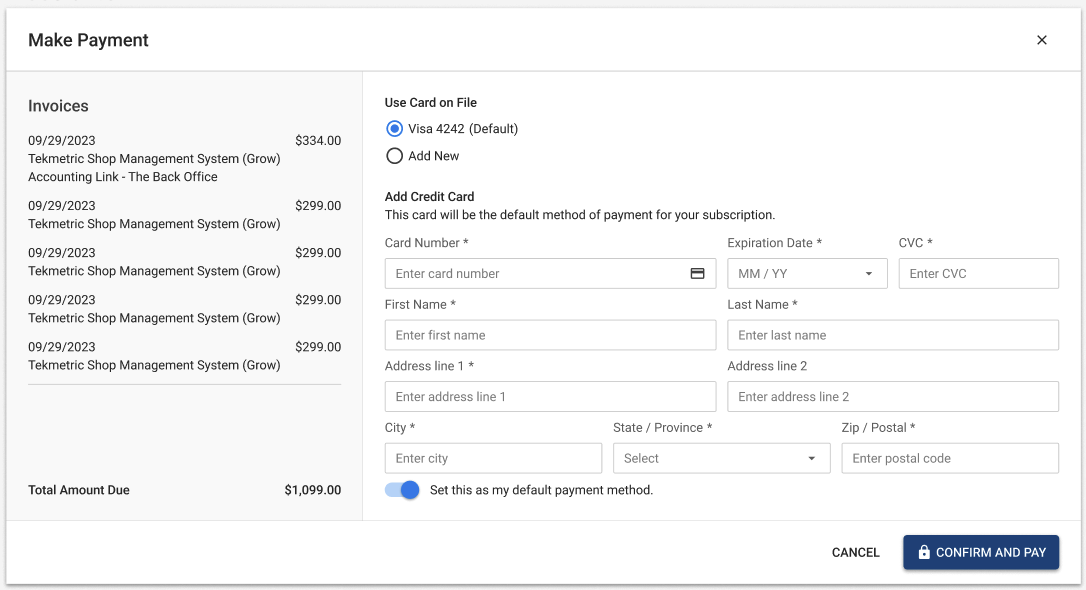Click the credit card icon in card number field
The image size is (1086, 590).
697,274
